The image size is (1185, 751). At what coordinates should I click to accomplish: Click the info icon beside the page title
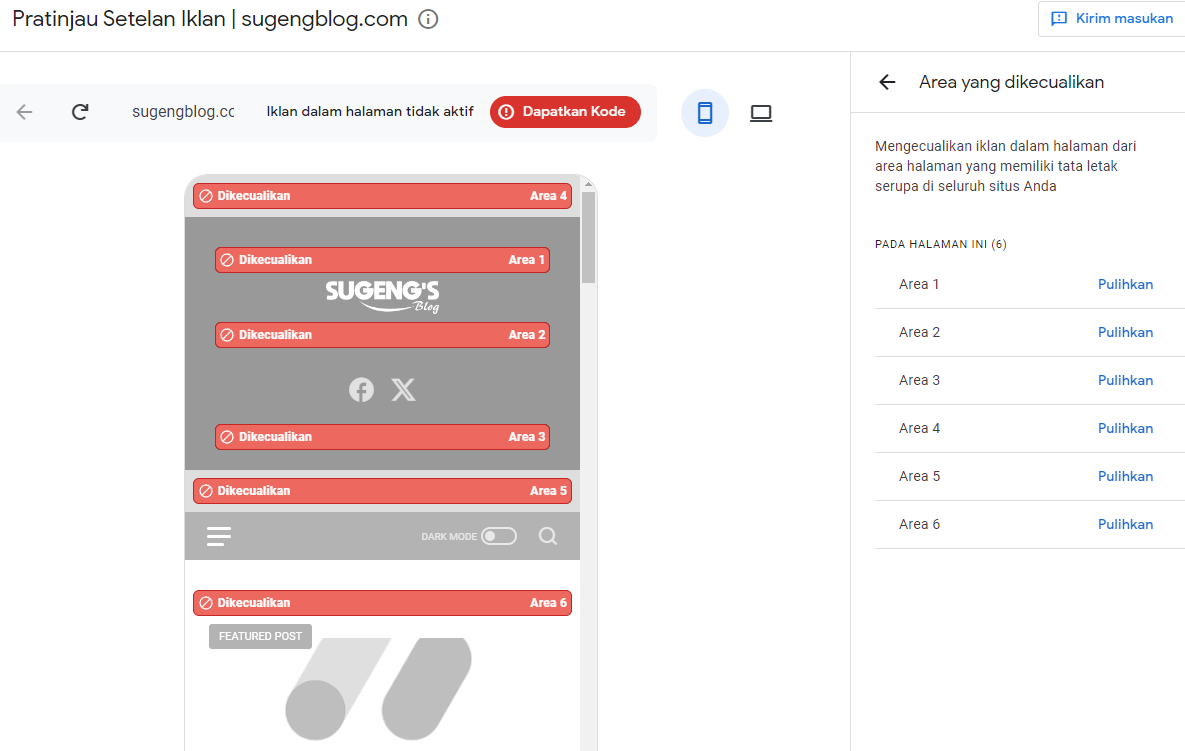[428, 19]
